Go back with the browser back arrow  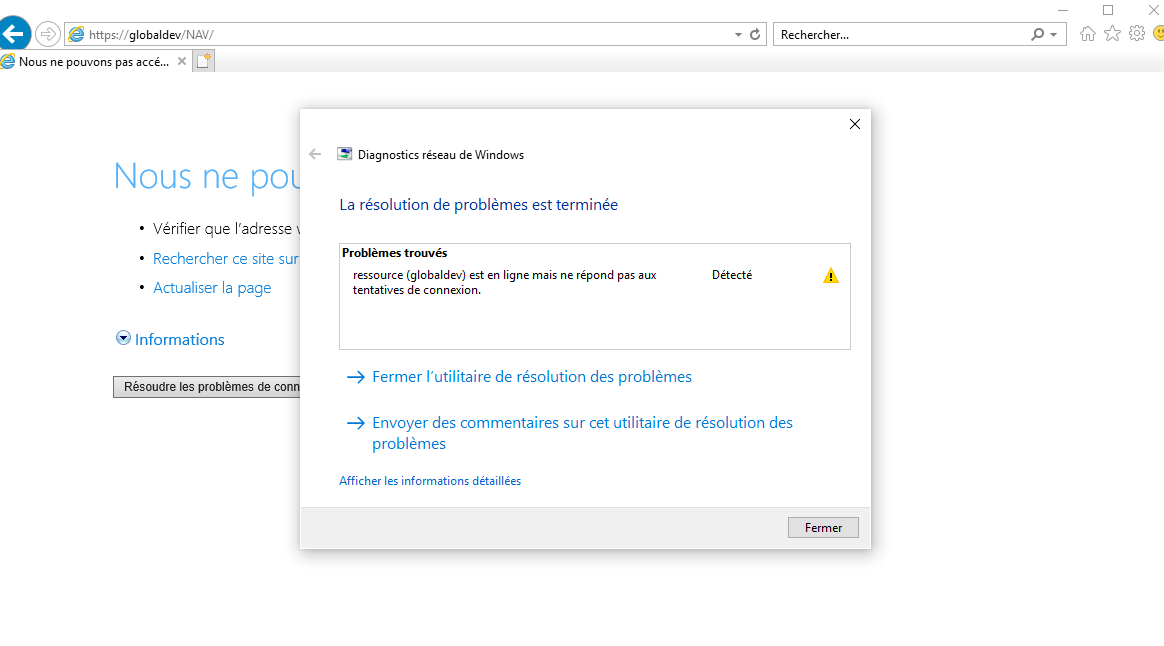(x=13, y=34)
